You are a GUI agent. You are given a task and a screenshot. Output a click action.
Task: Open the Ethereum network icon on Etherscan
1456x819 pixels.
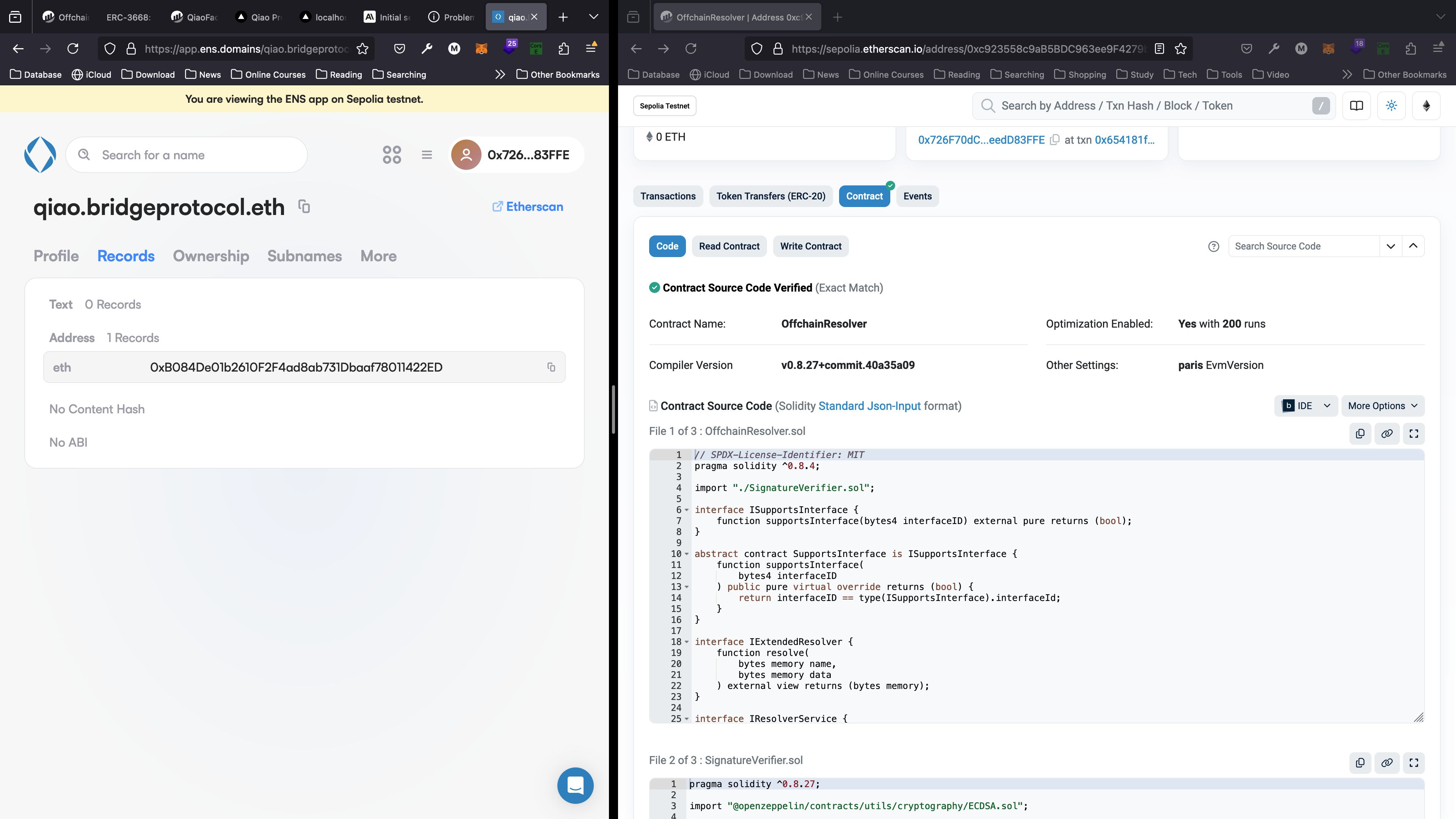[1426, 106]
